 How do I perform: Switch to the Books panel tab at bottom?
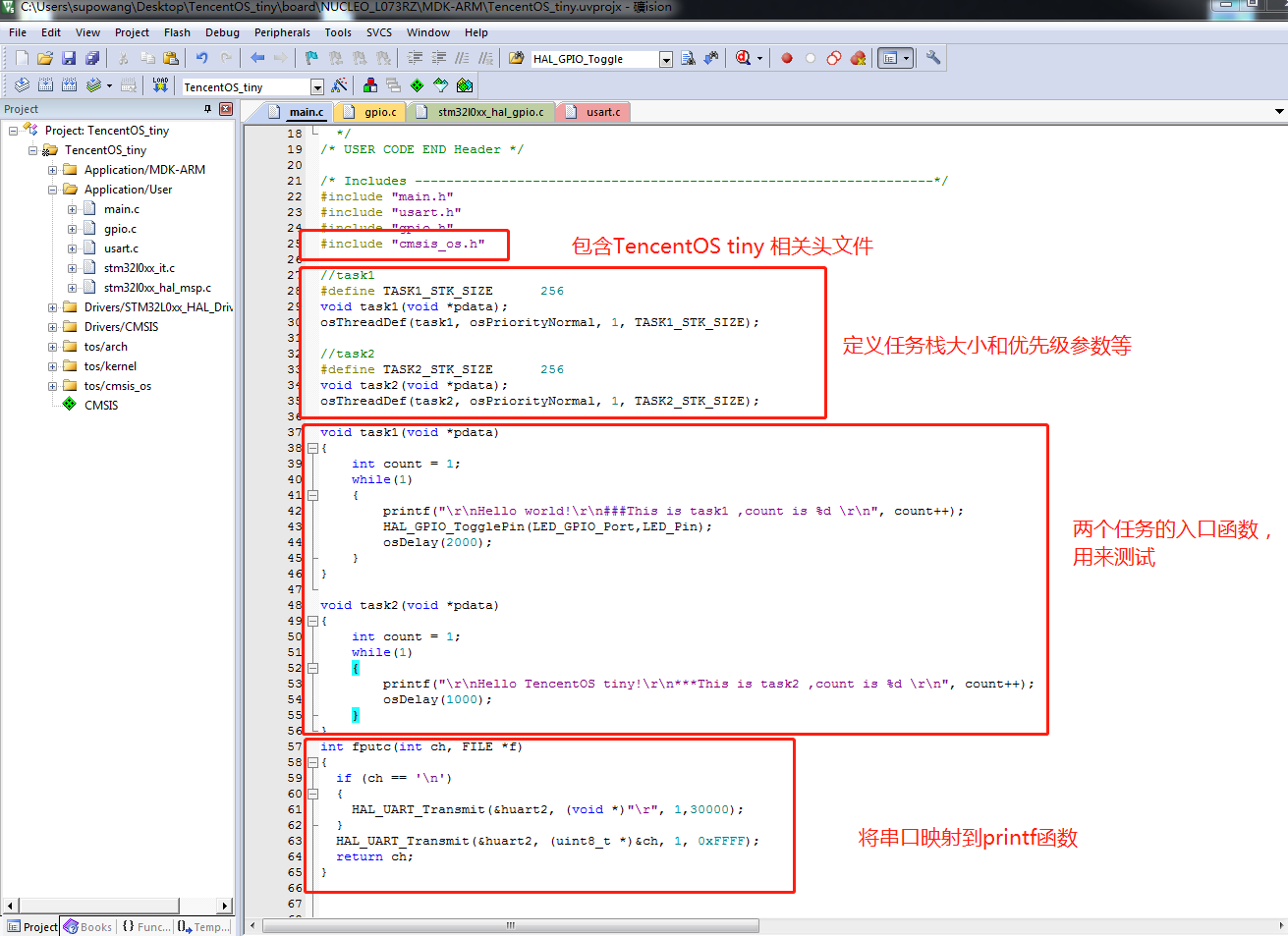(x=88, y=926)
